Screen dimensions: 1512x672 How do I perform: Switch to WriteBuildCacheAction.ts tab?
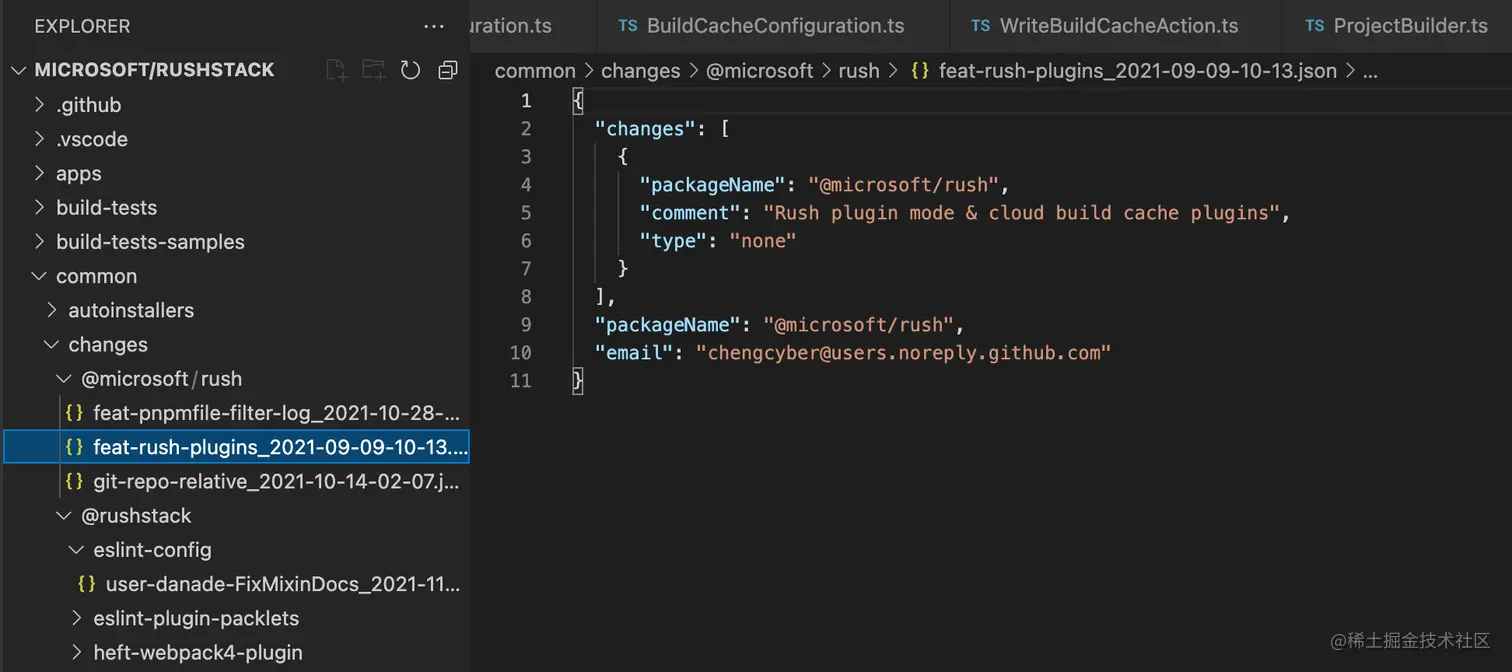[x=1118, y=26]
